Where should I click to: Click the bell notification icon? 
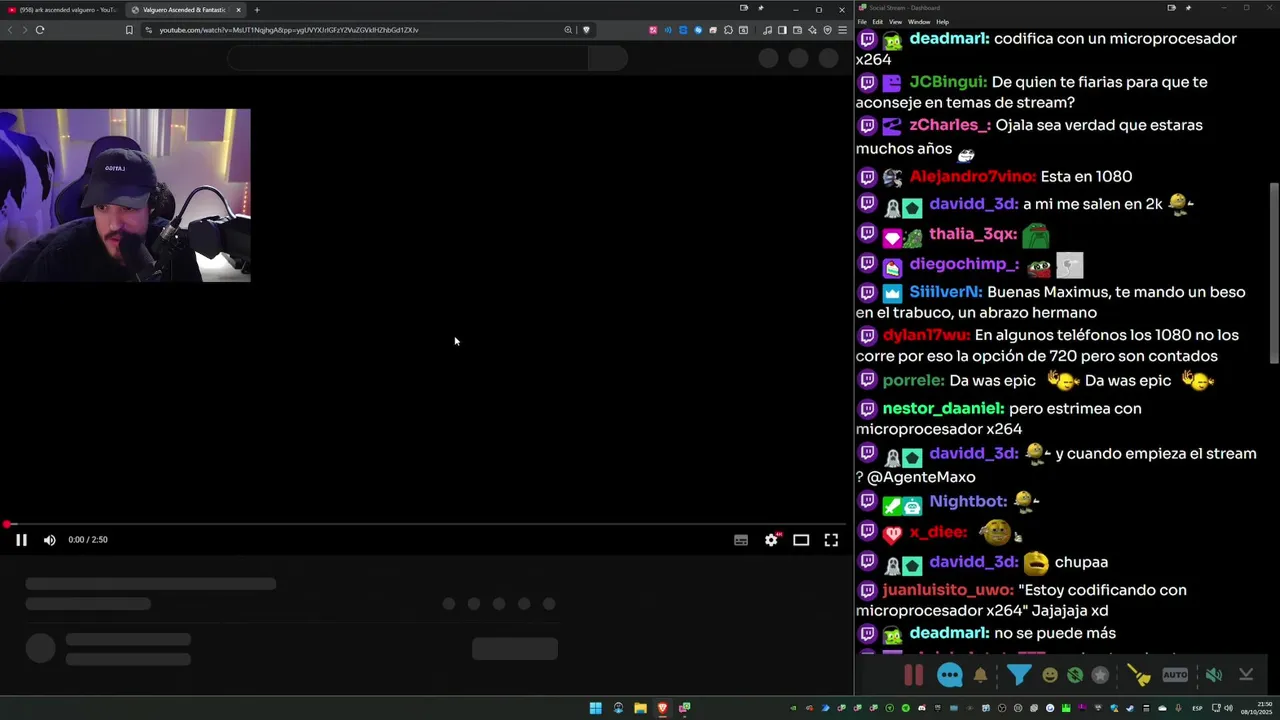click(x=981, y=675)
